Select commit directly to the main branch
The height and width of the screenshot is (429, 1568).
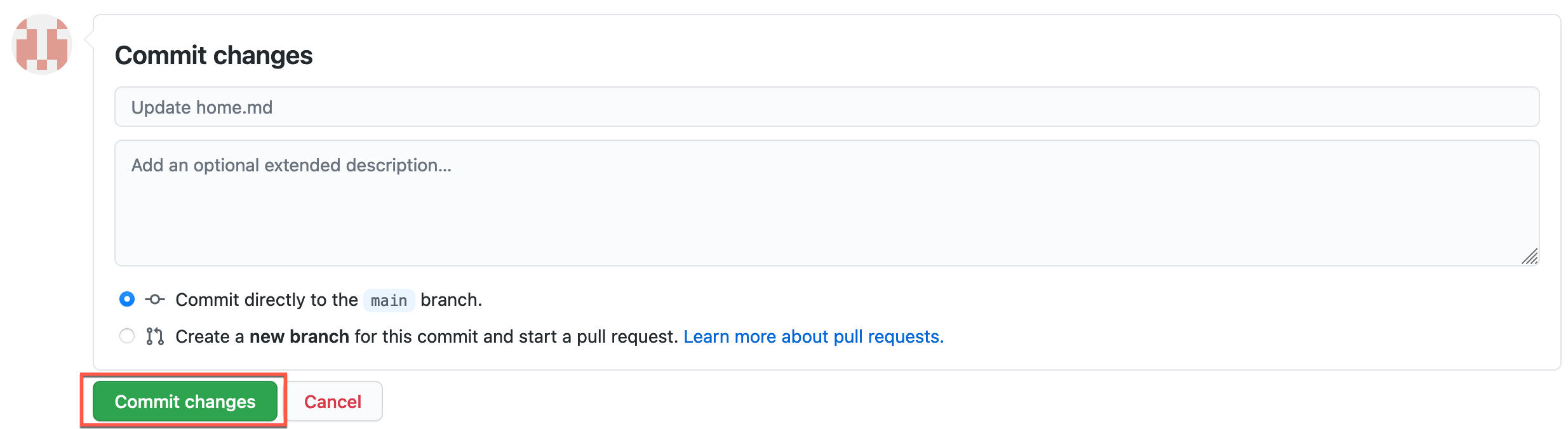[126, 299]
